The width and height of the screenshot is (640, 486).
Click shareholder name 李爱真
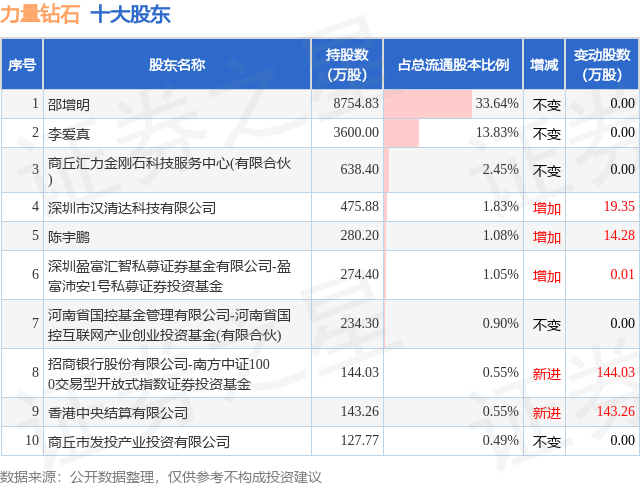coord(69,134)
